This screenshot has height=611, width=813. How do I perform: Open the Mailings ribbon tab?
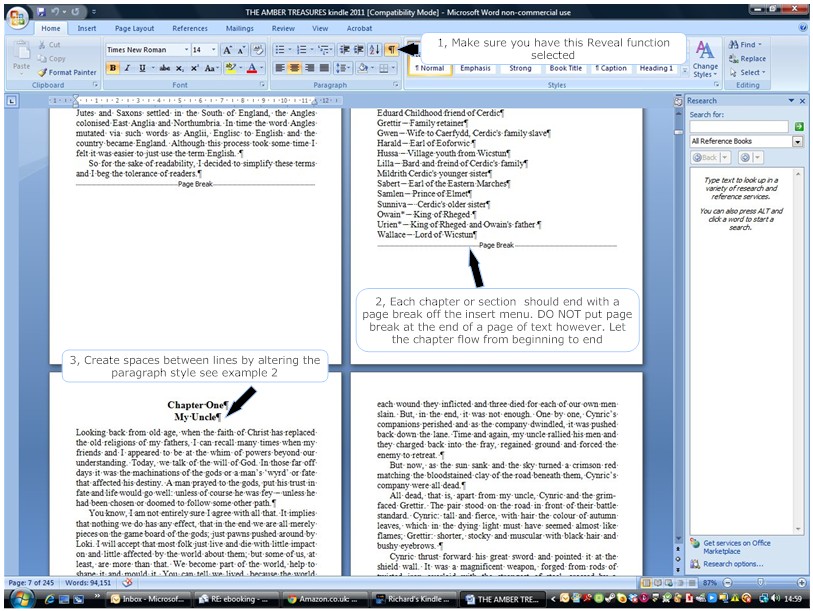(239, 29)
